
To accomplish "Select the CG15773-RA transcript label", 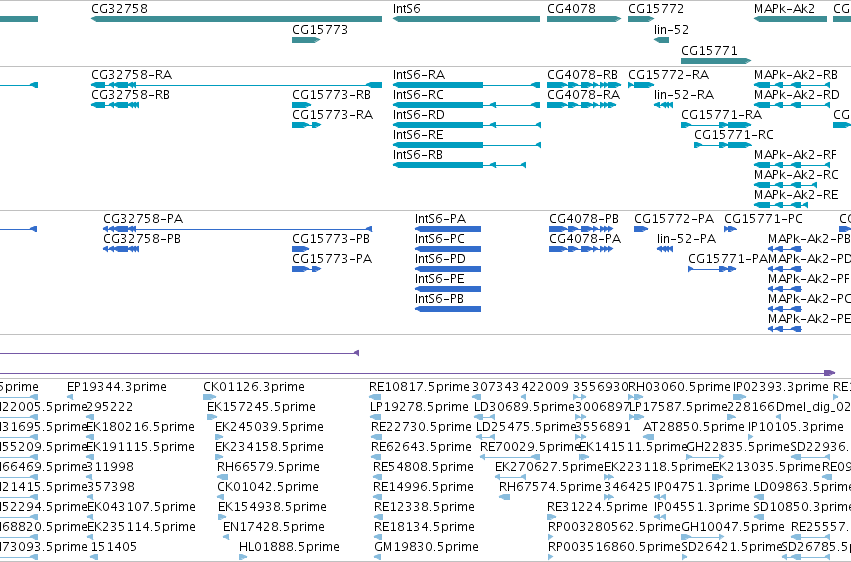I will [x=332, y=115].
